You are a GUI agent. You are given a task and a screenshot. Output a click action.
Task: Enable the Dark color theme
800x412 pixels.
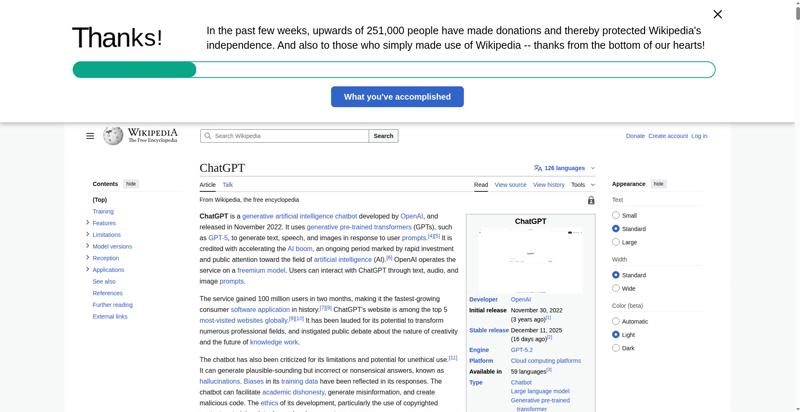pos(616,348)
